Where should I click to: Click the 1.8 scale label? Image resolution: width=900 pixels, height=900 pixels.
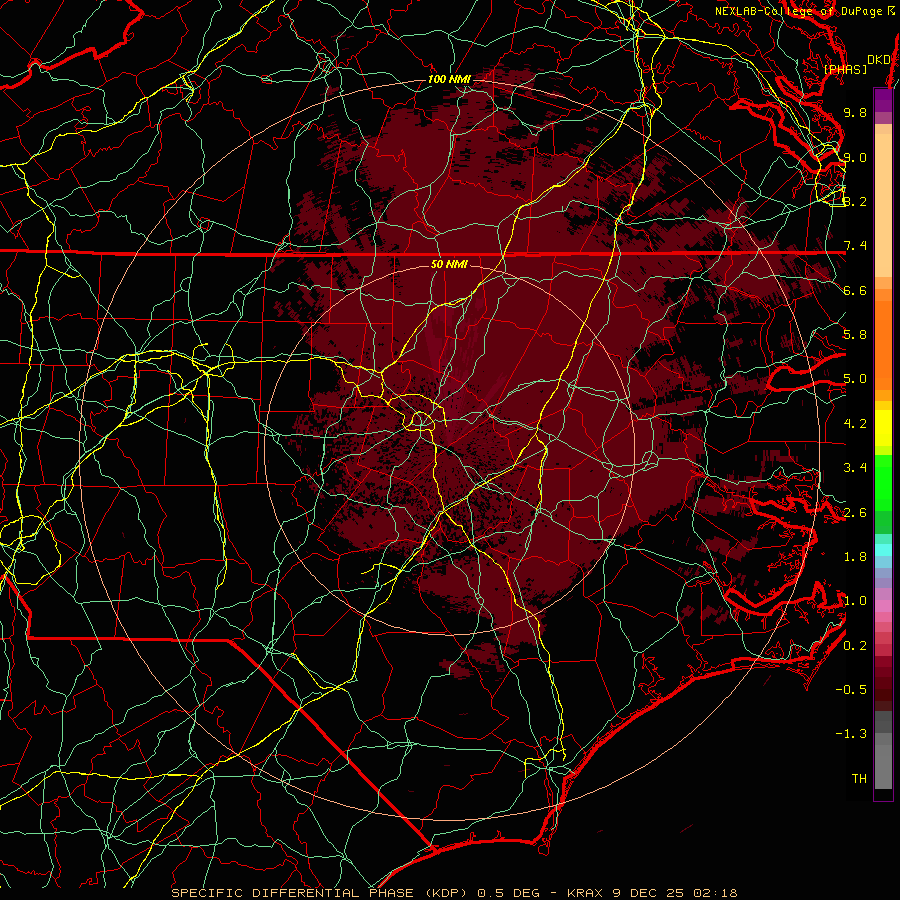click(x=855, y=557)
